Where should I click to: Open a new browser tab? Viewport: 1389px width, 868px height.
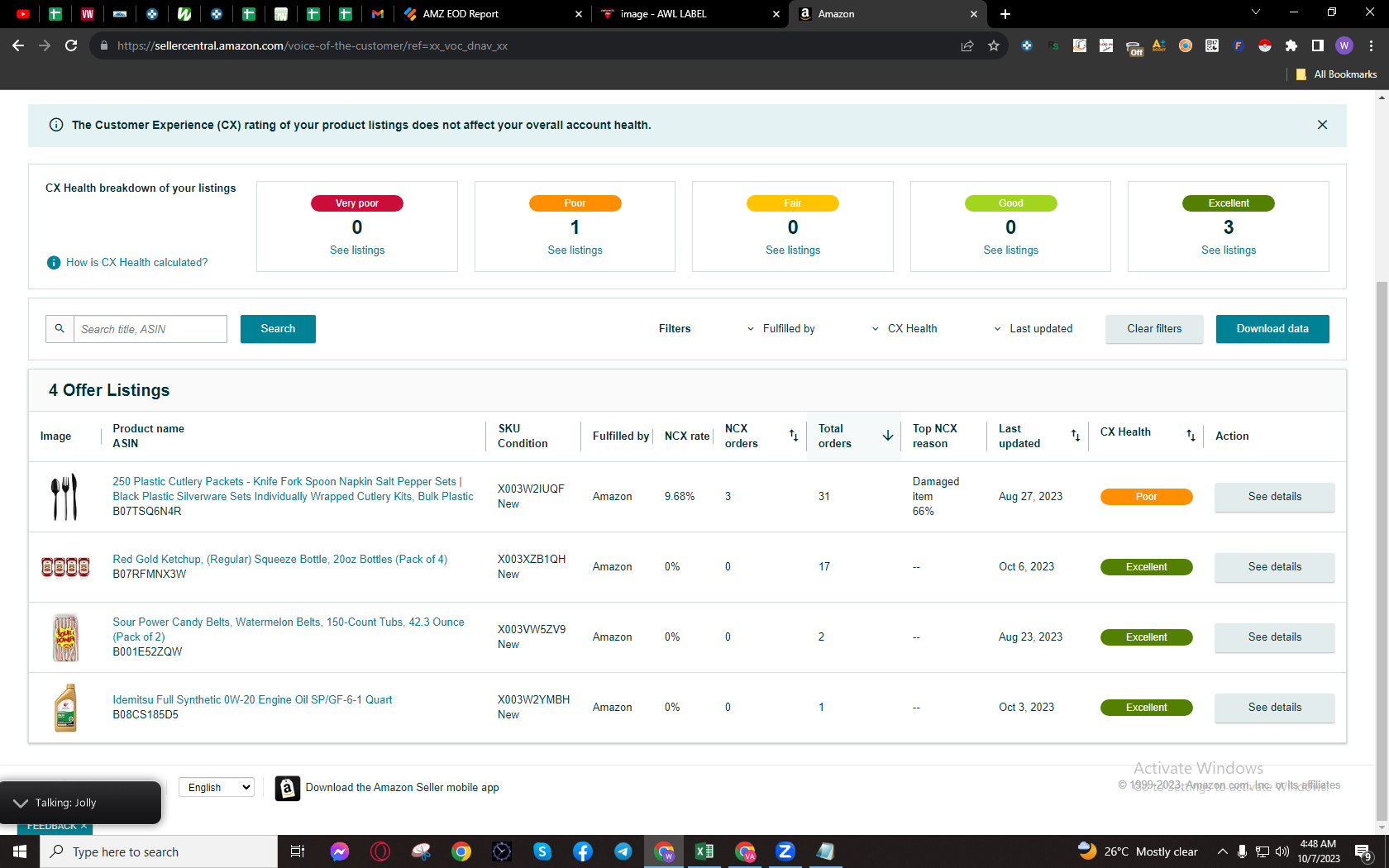[x=1005, y=14]
